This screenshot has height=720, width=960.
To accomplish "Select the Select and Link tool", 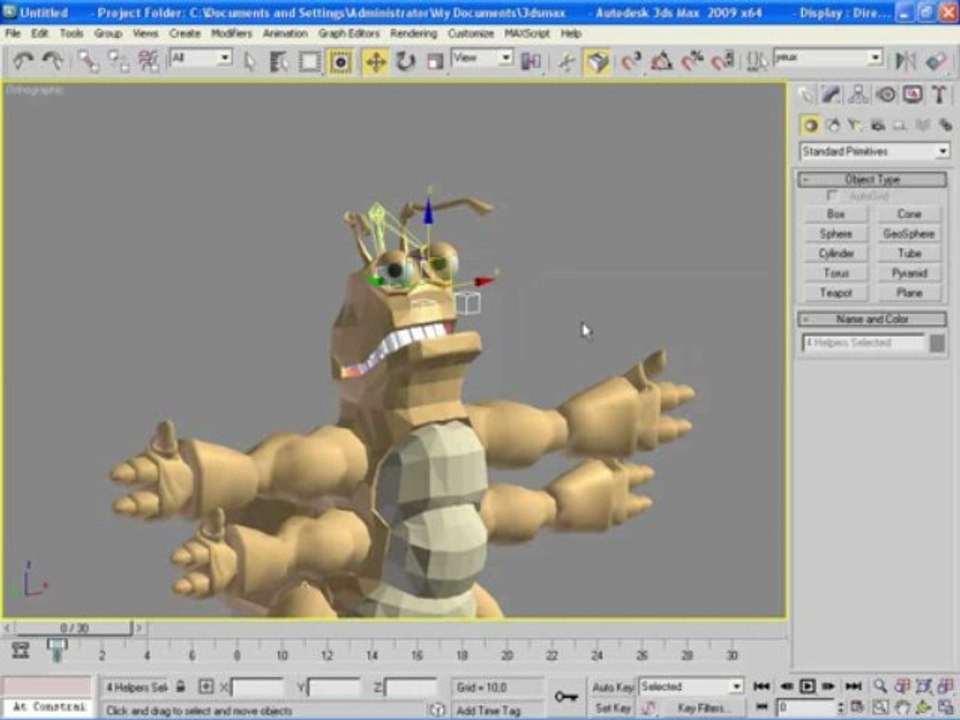I will coord(88,61).
